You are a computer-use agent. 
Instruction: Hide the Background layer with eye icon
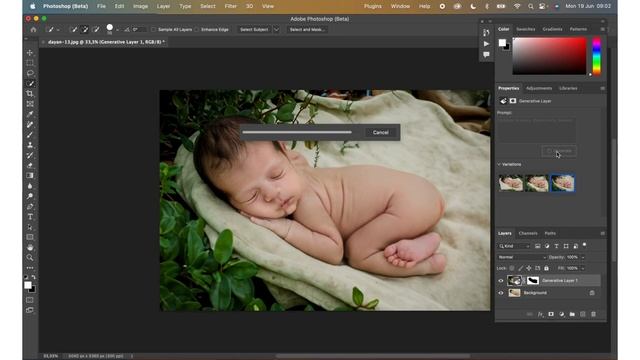coord(501,293)
